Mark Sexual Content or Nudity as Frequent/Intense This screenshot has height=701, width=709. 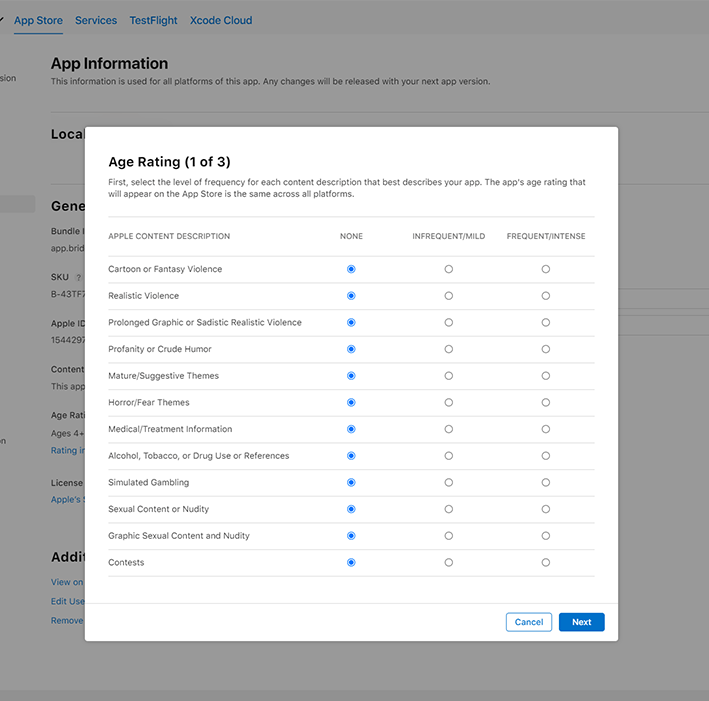point(546,509)
